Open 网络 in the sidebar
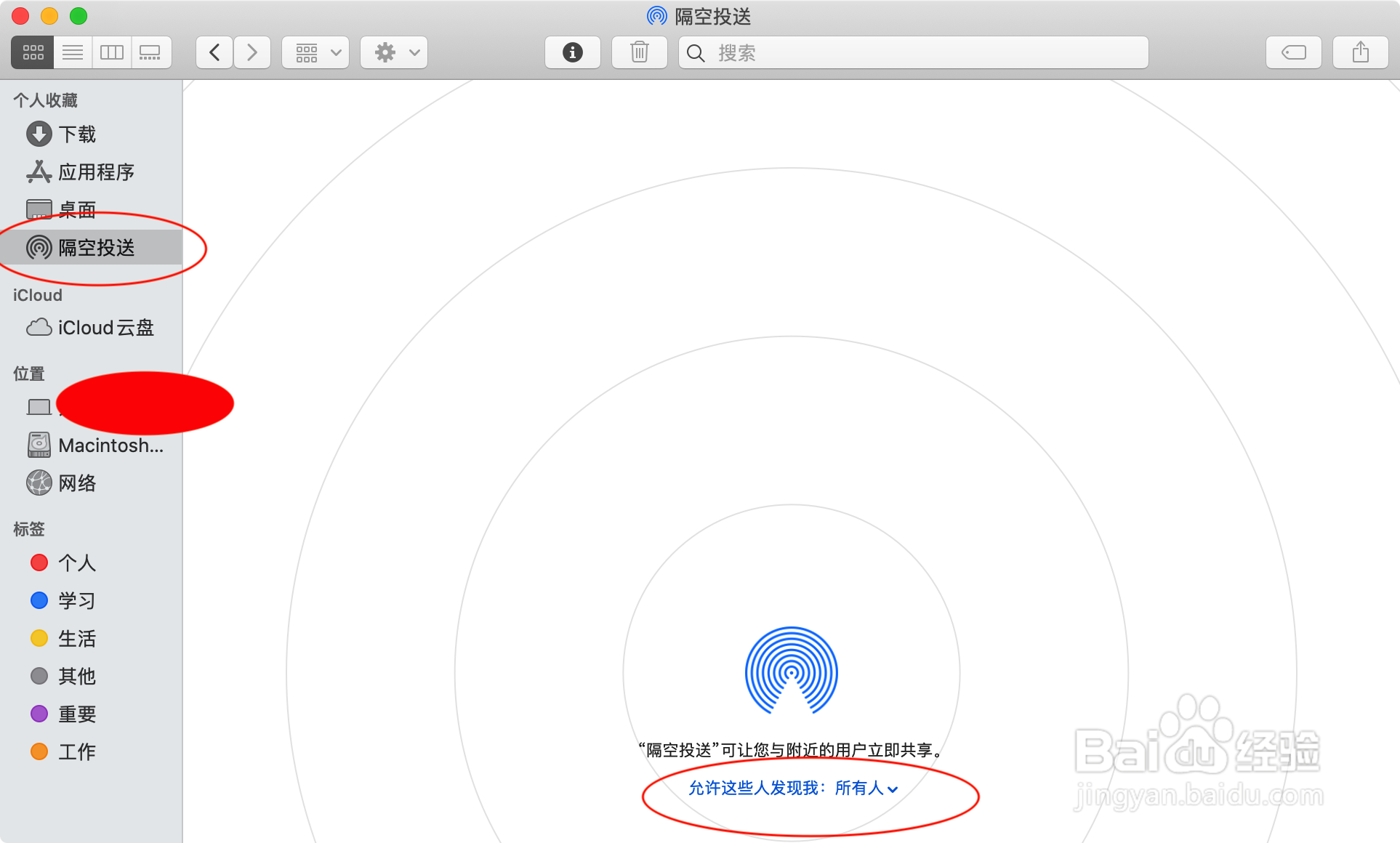Image resolution: width=1400 pixels, height=843 pixels. pos(91,483)
